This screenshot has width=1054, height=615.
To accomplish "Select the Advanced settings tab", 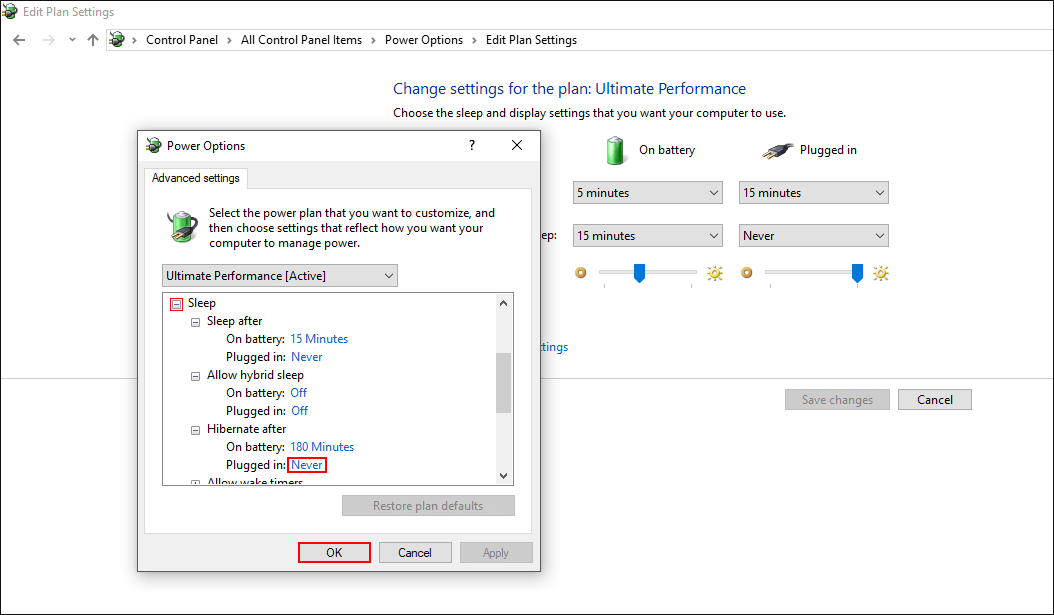I will point(196,178).
